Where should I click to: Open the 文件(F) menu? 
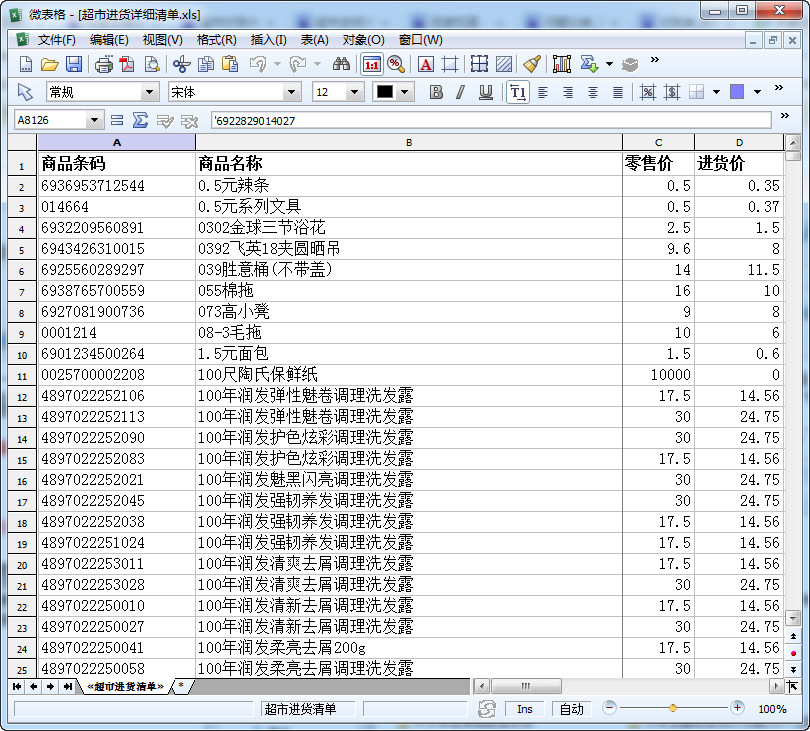(56, 40)
